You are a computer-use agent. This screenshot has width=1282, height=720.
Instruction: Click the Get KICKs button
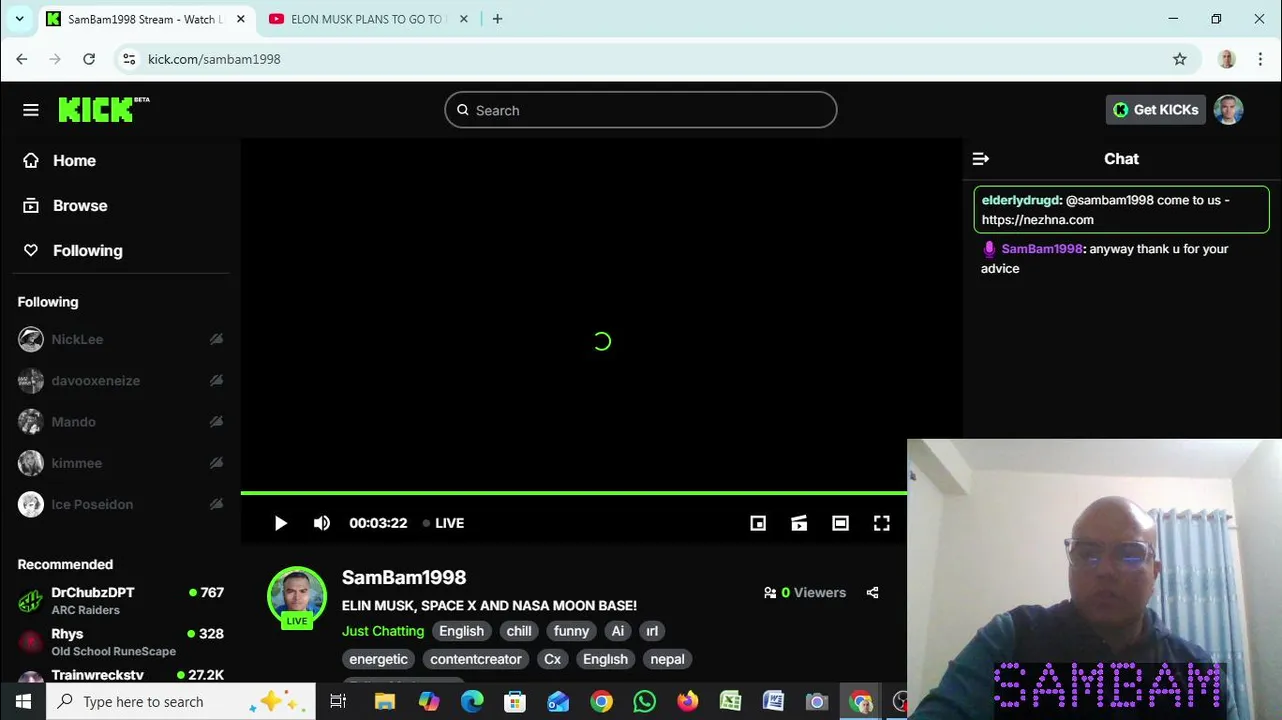click(x=1155, y=110)
